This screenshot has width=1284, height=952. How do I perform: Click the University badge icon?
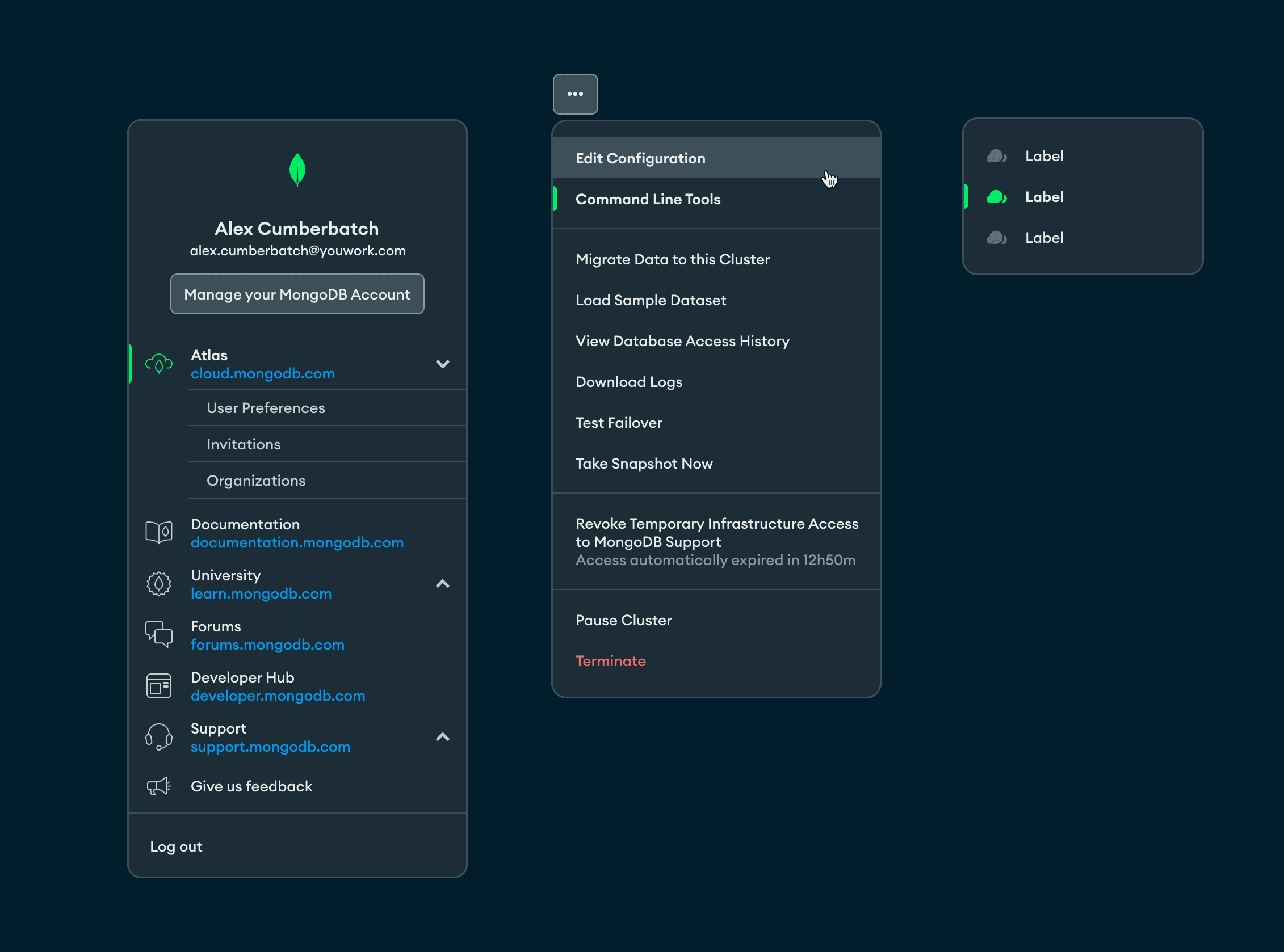coord(158,583)
